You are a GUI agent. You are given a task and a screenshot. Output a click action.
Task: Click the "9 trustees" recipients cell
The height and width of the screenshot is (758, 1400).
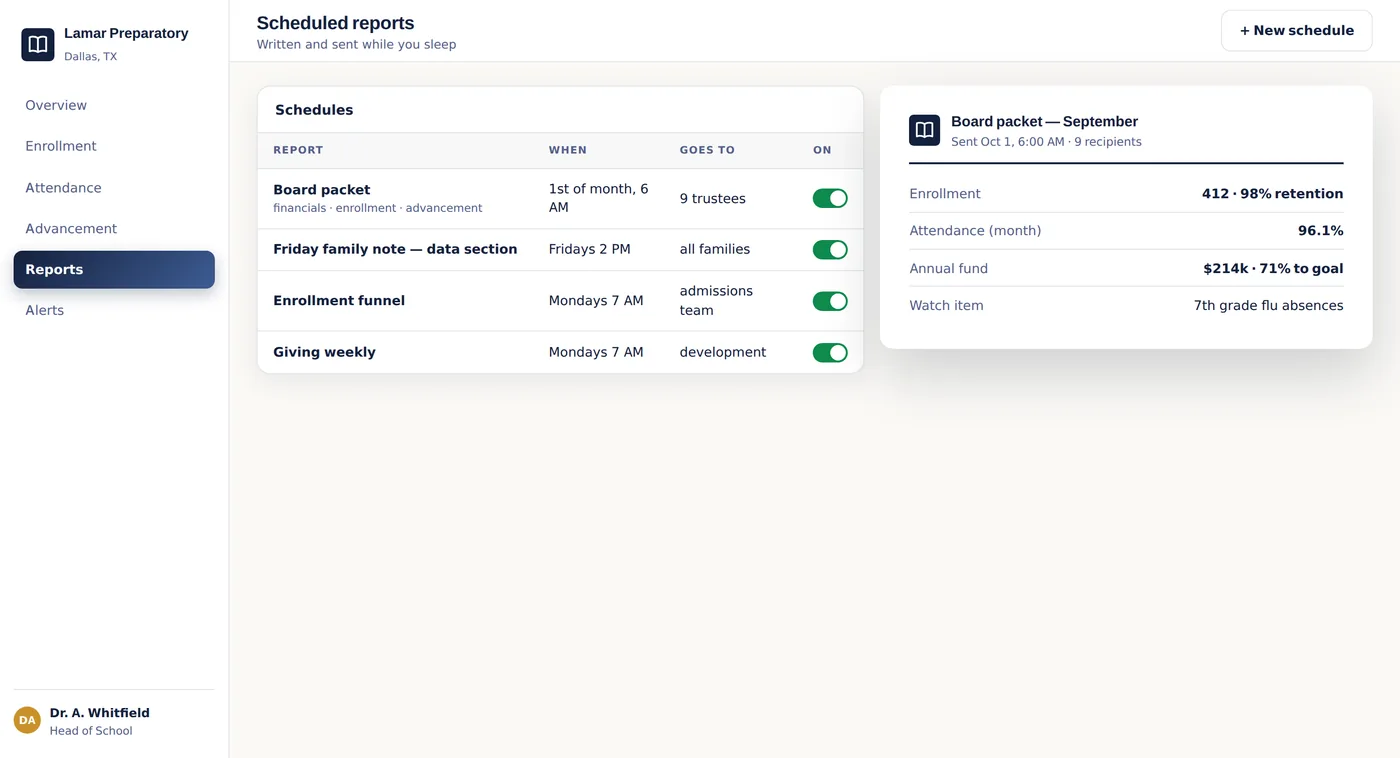tap(713, 198)
